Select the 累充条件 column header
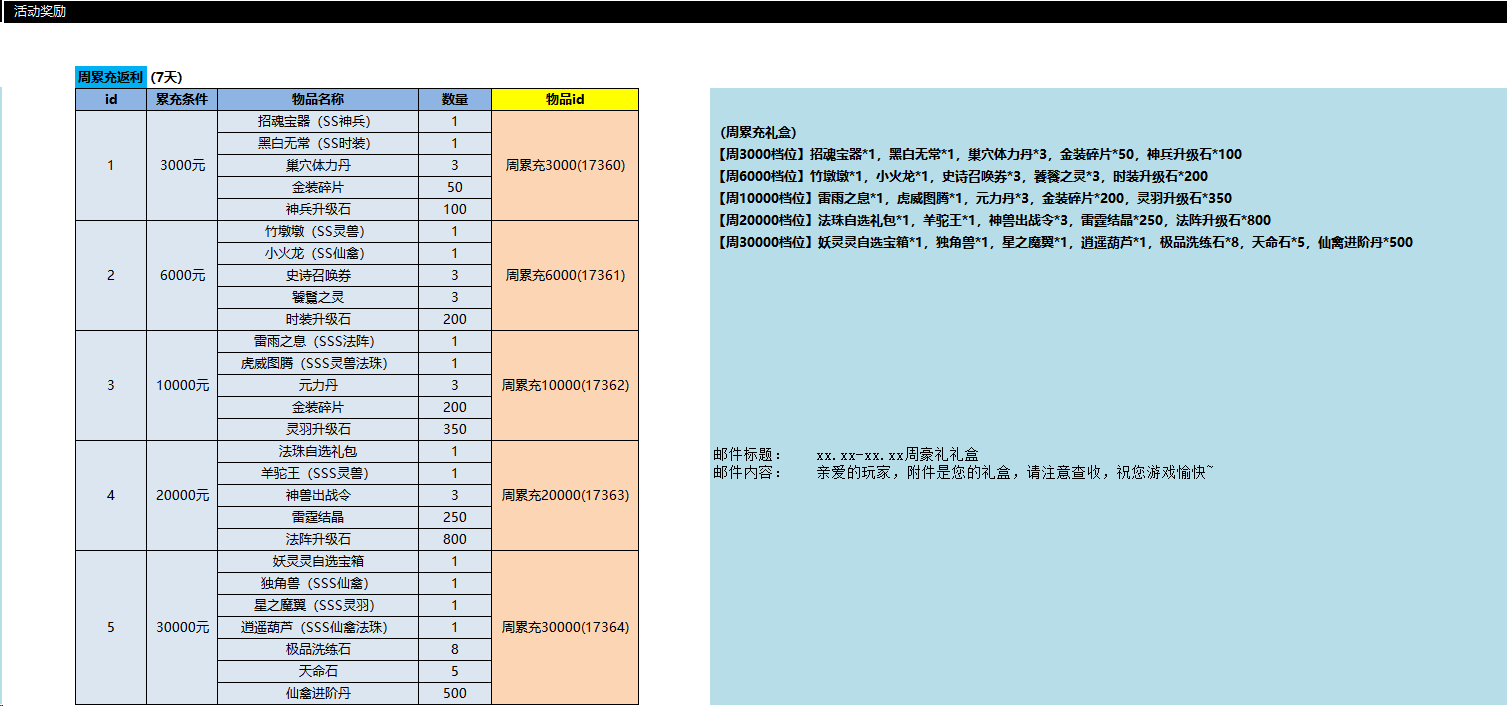The height and width of the screenshot is (706, 1507). click(182, 99)
